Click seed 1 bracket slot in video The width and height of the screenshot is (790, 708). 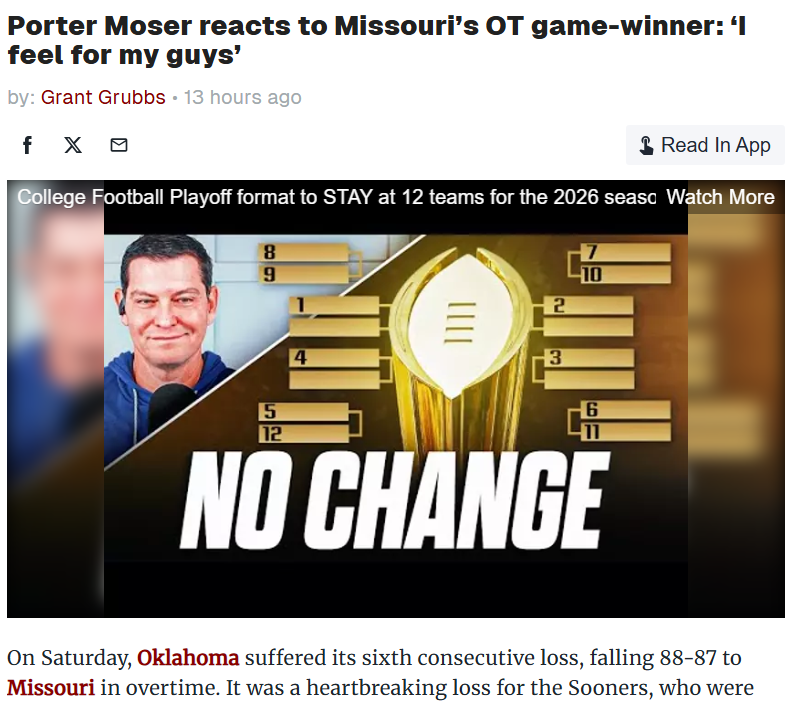(336, 316)
